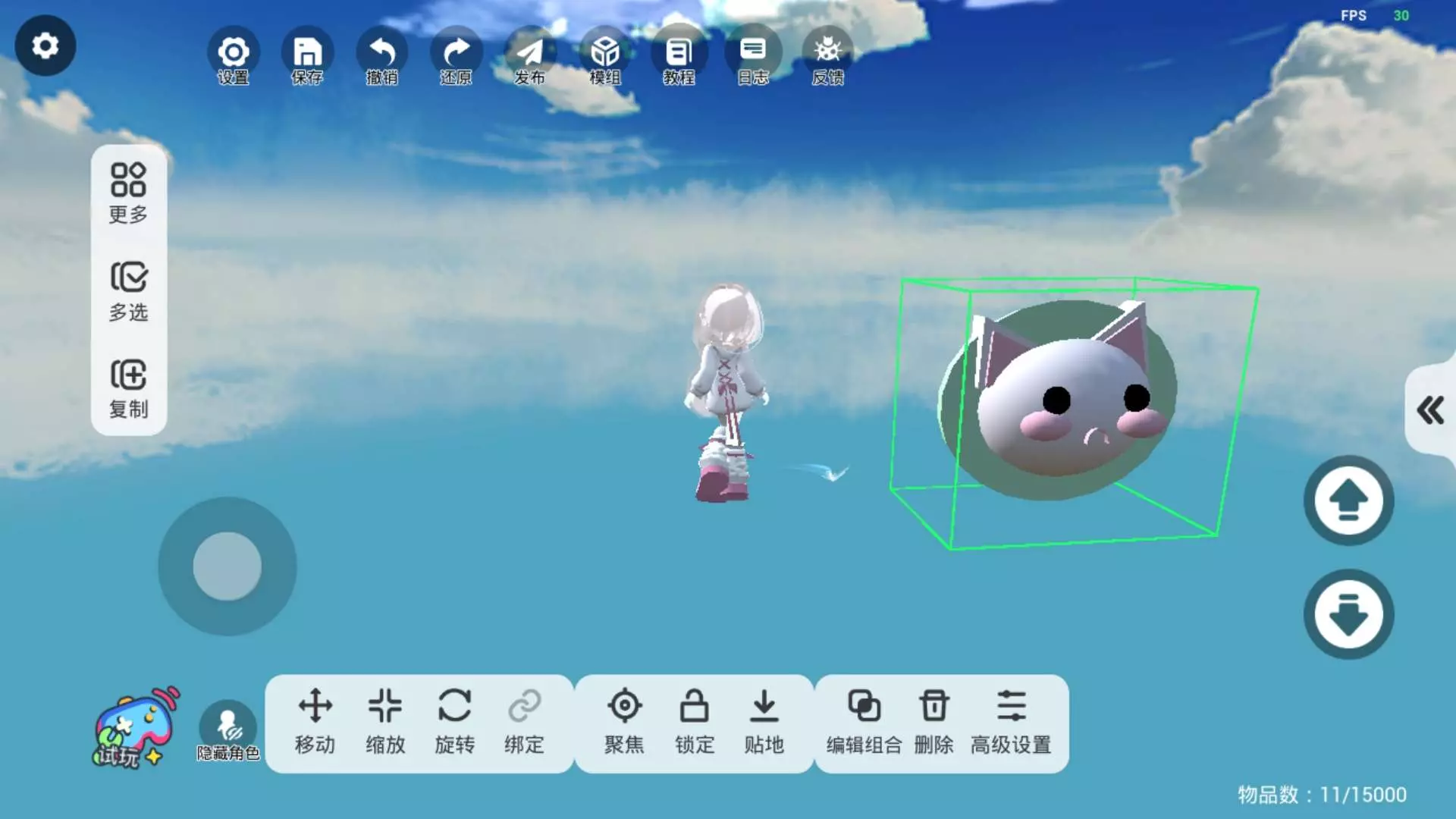1456x819 pixels.
Task: Click the cat head model in the scene
Action: point(1062,402)
